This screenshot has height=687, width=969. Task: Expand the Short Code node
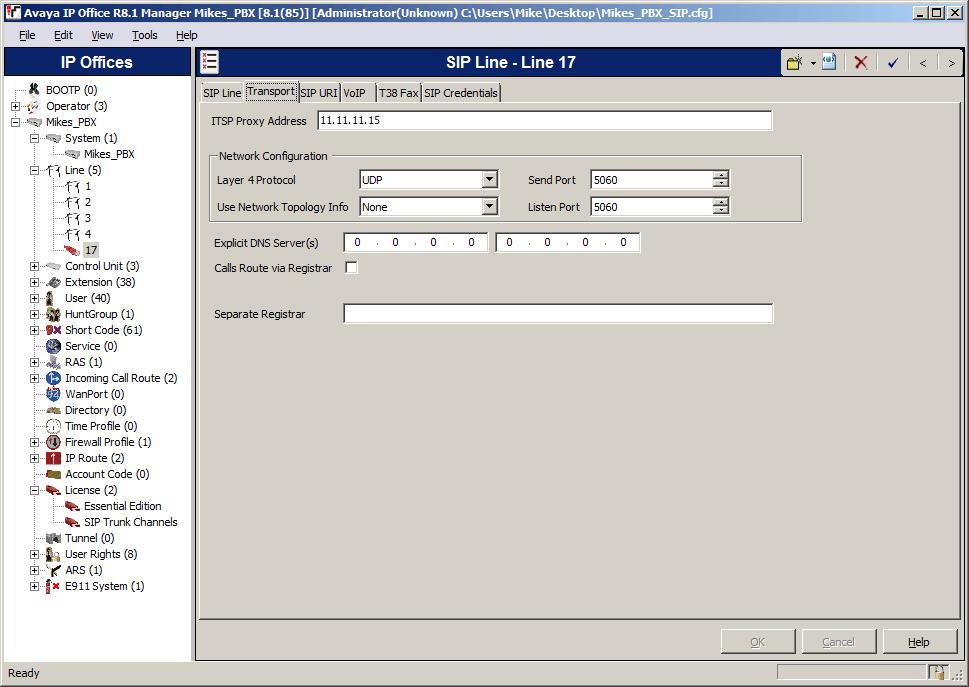35,331
